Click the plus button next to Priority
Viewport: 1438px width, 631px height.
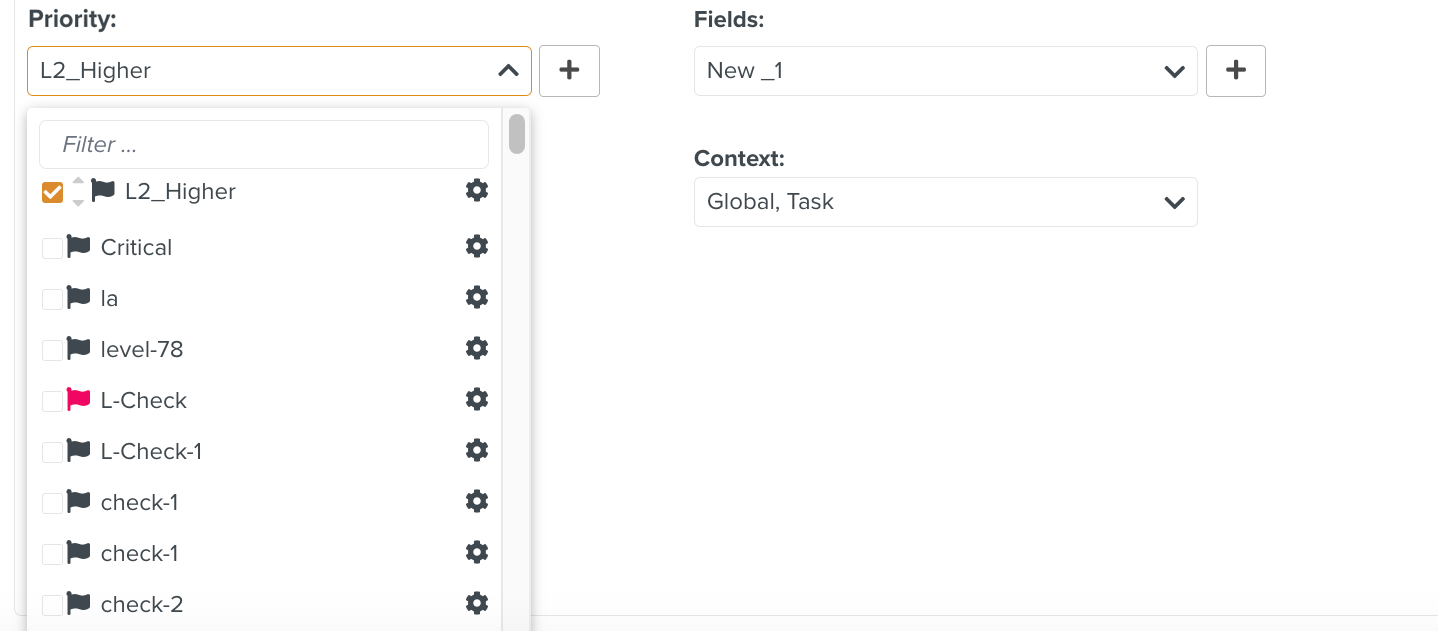coord(569,71)
